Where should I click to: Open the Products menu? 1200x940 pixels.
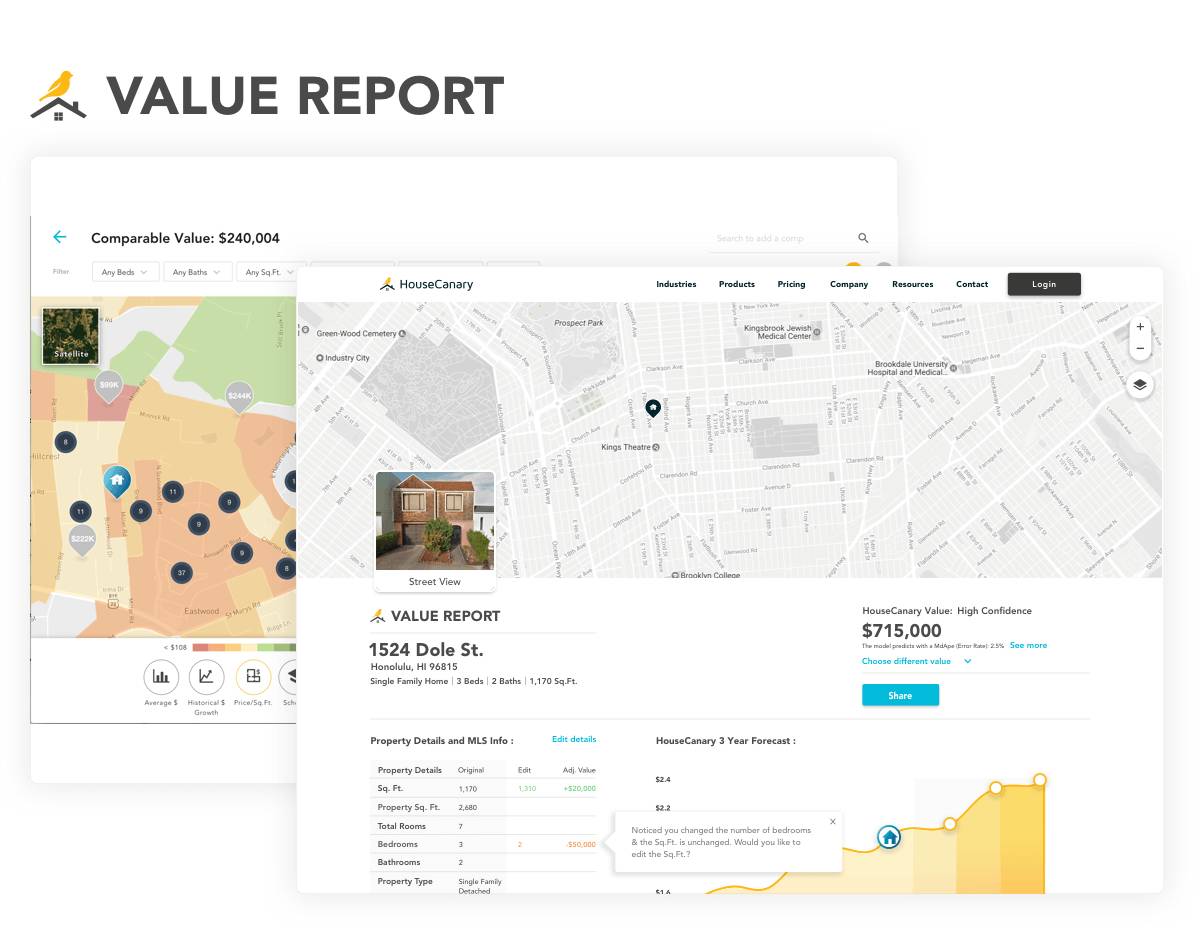(737, 284)
